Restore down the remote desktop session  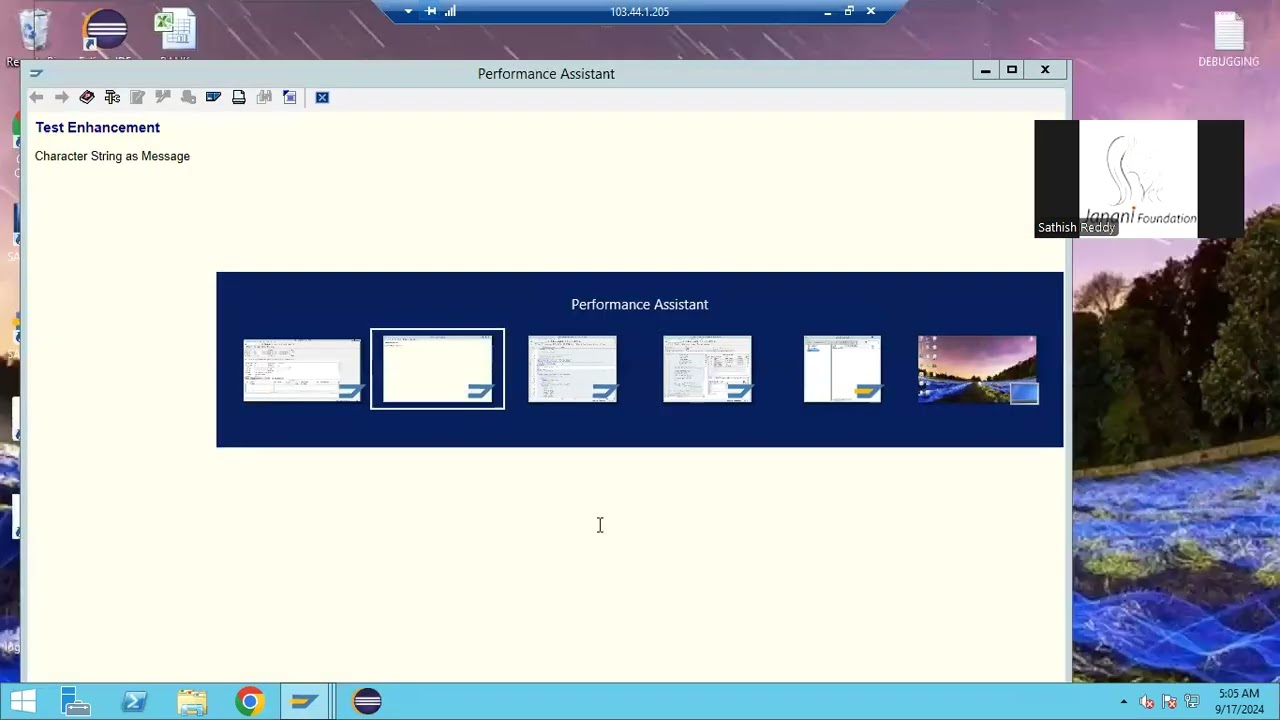coord(849,12)
